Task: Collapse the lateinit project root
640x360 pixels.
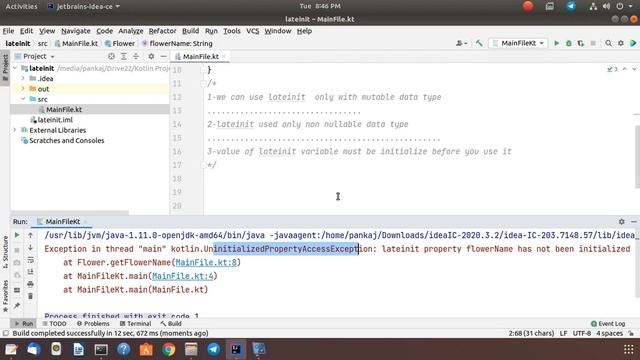Action: (15, 68)
